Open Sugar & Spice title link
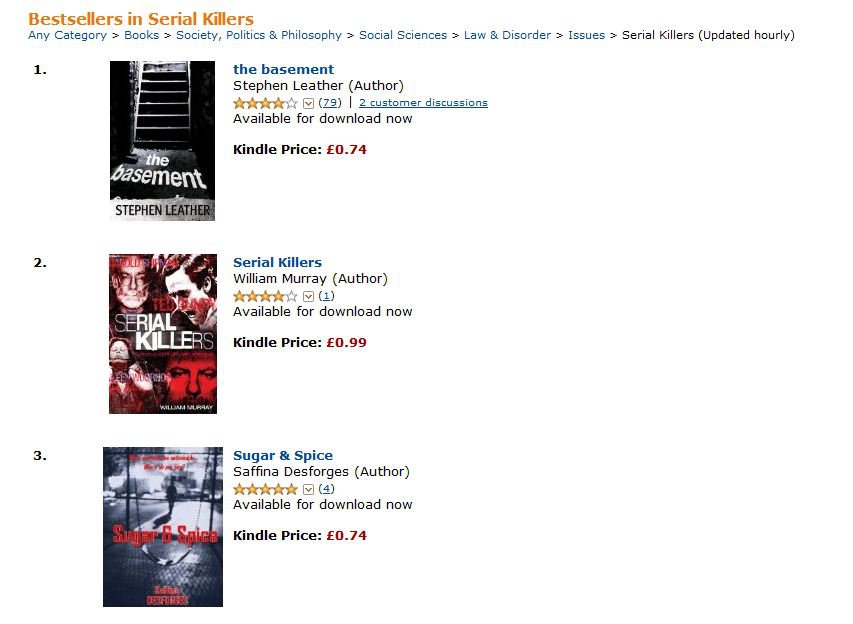 point(283,455)
